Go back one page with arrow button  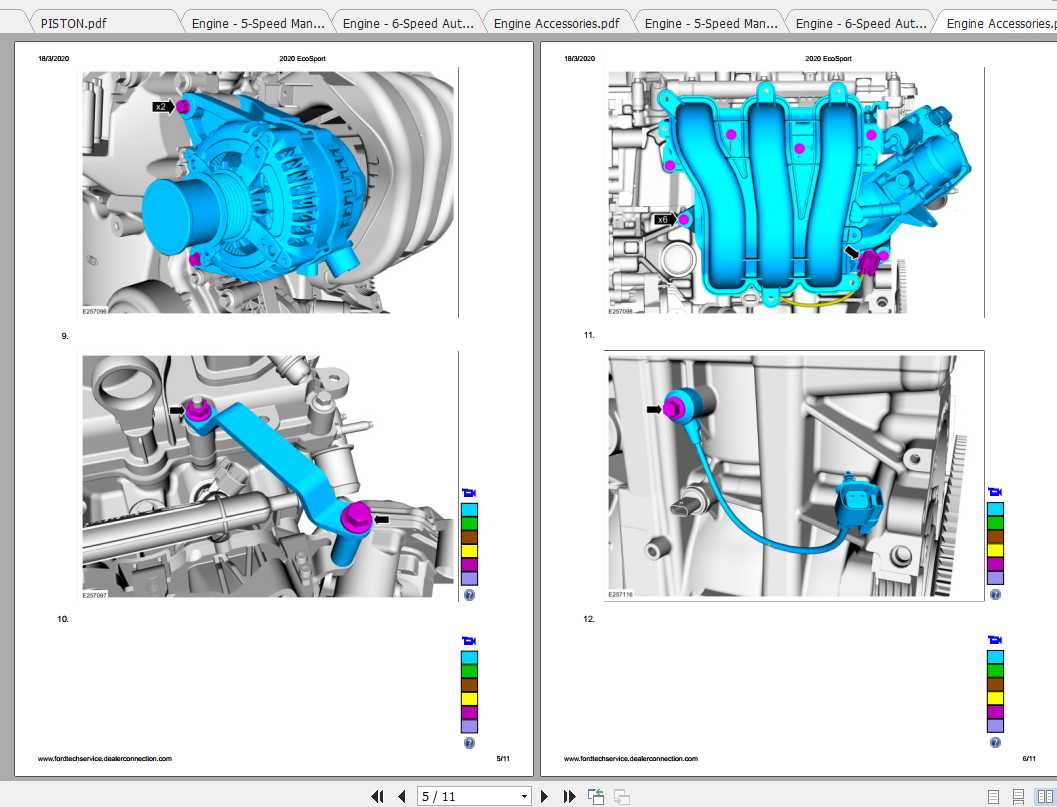pyautogui.click(x=401, y=796)
